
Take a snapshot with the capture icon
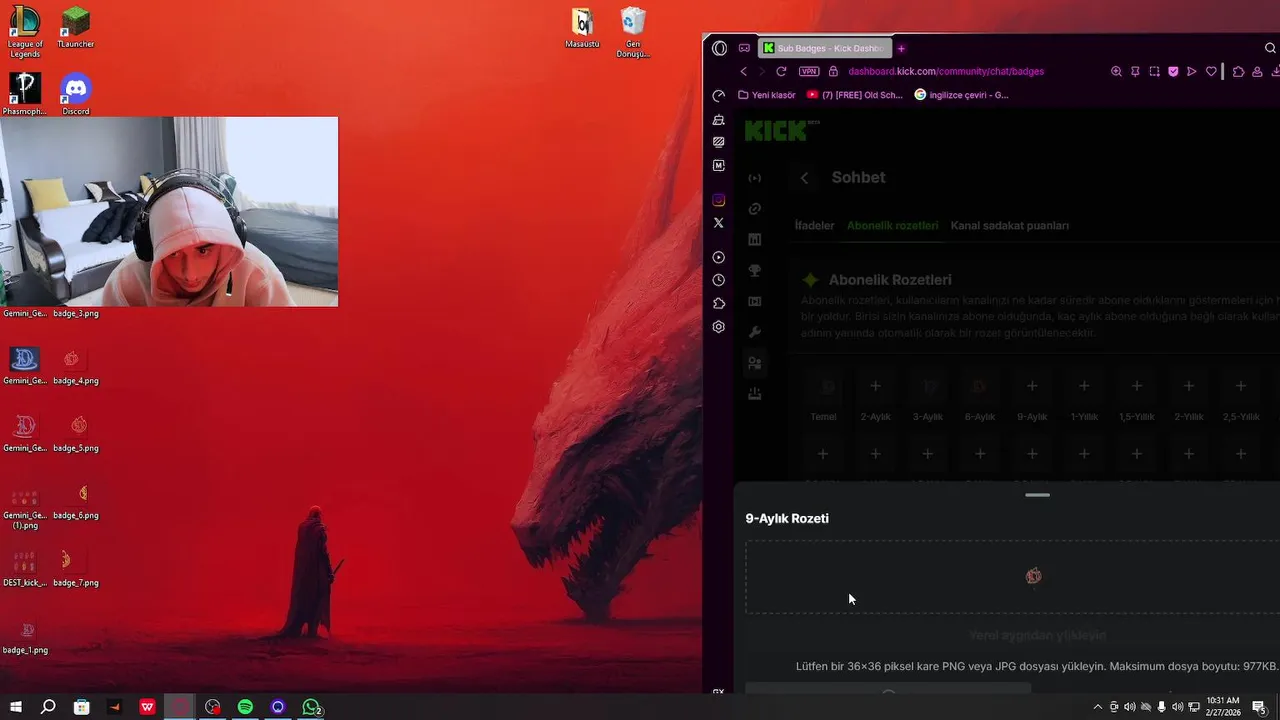(x=1154, y=71)
